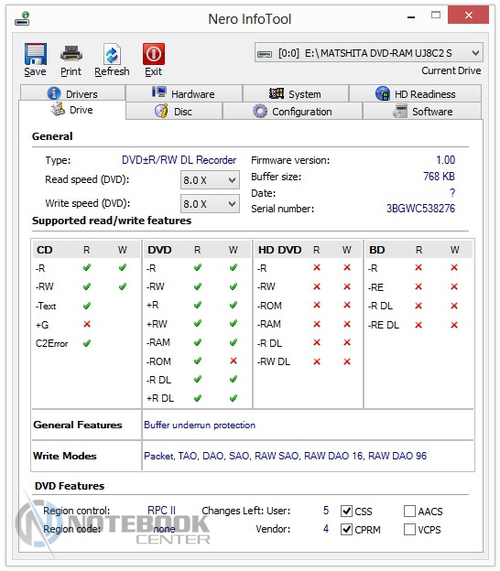Click the Exit button label
This screenshot has height=571, width=500.
[x=153, y=71]
